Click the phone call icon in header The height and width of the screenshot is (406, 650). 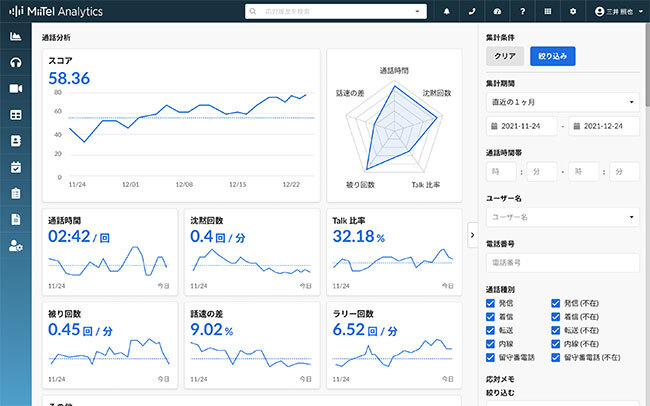472,12
